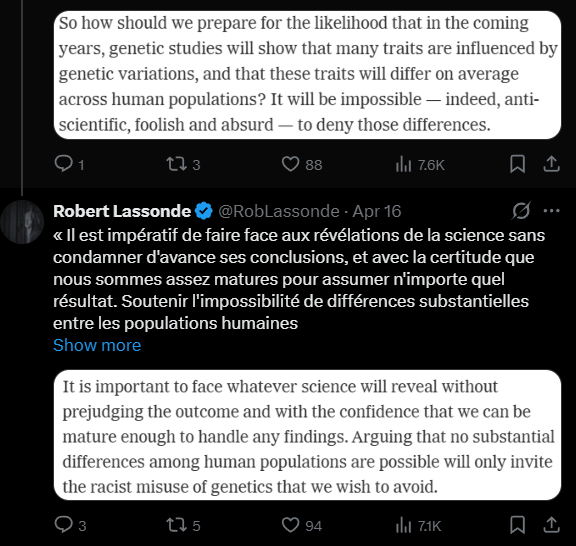
Task: Open more options menu on Robert Lassonde tweet
Action: click(551, 211)
